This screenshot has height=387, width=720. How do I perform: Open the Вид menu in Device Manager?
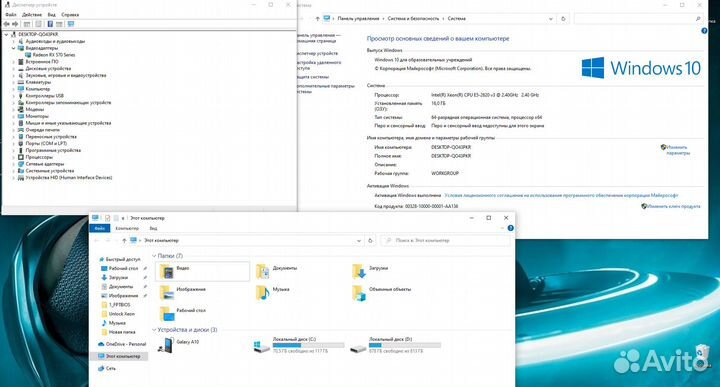point(51,15)
